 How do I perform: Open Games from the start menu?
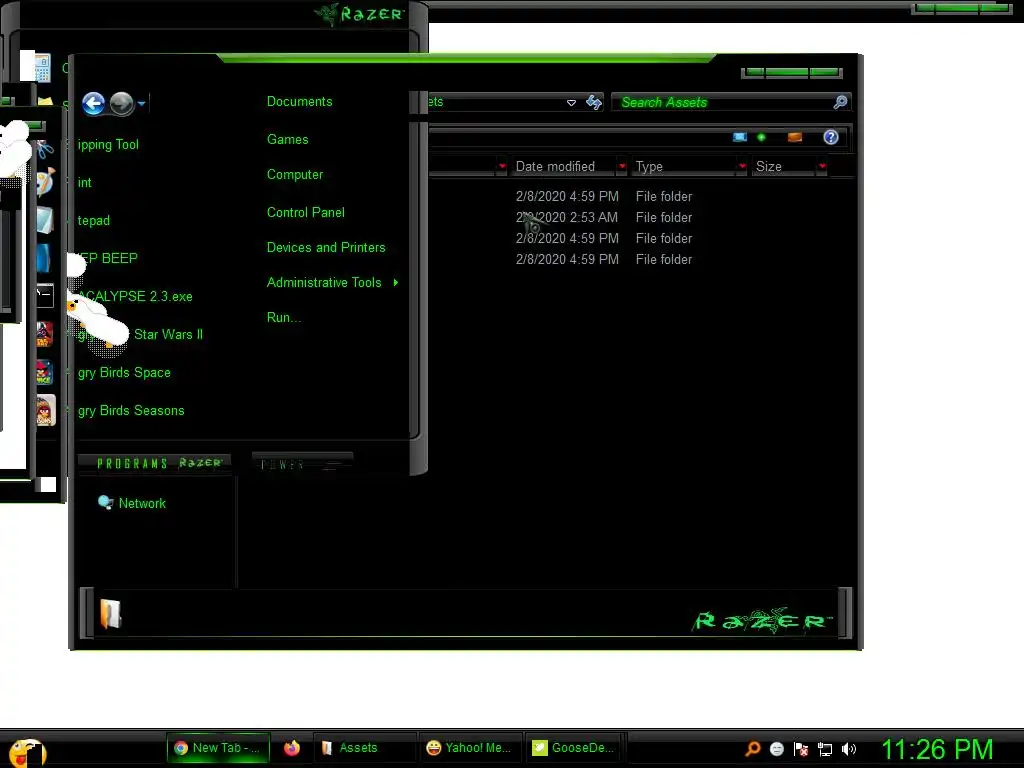(287, 139)
